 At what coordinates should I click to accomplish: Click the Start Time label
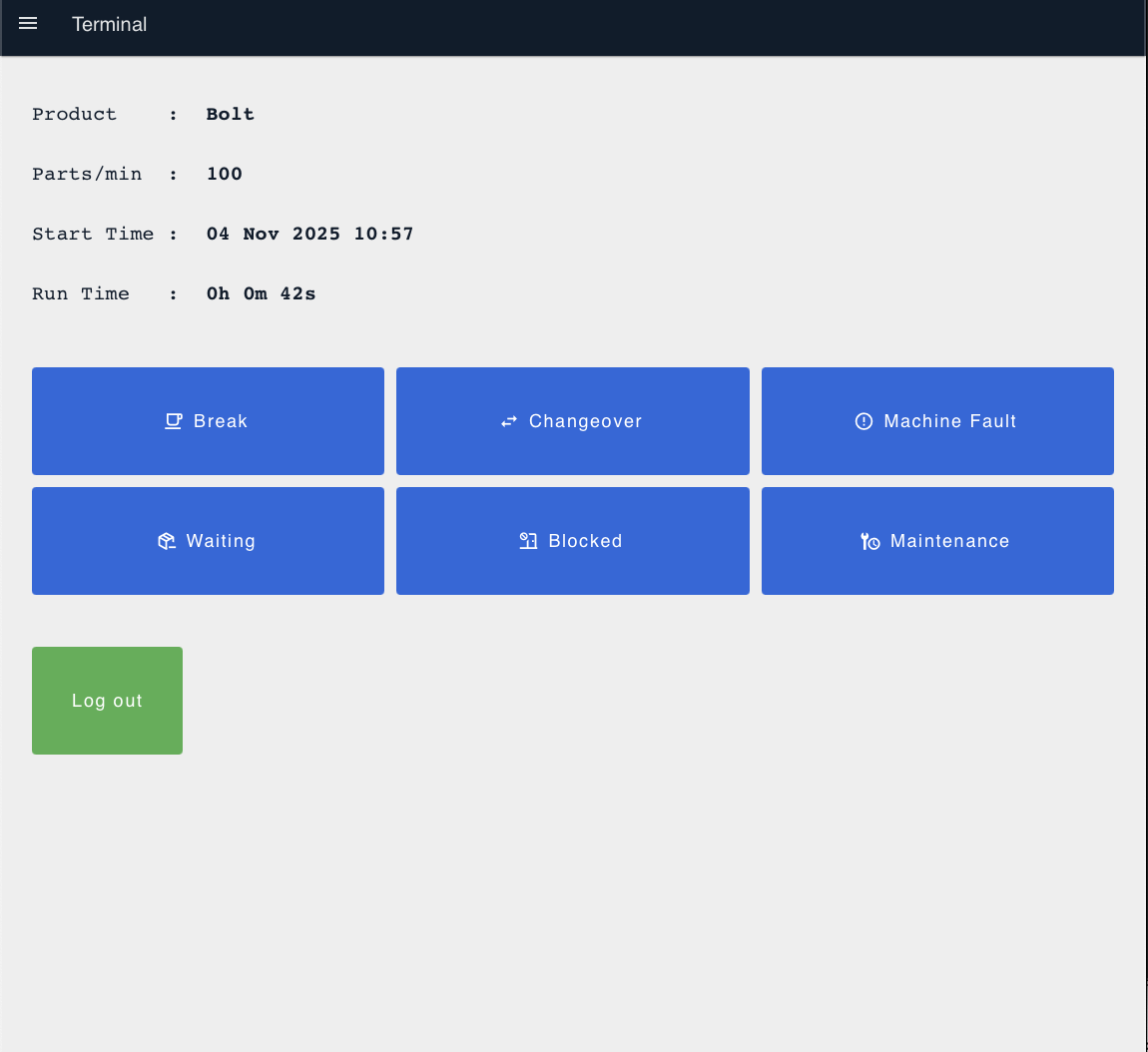93,234
